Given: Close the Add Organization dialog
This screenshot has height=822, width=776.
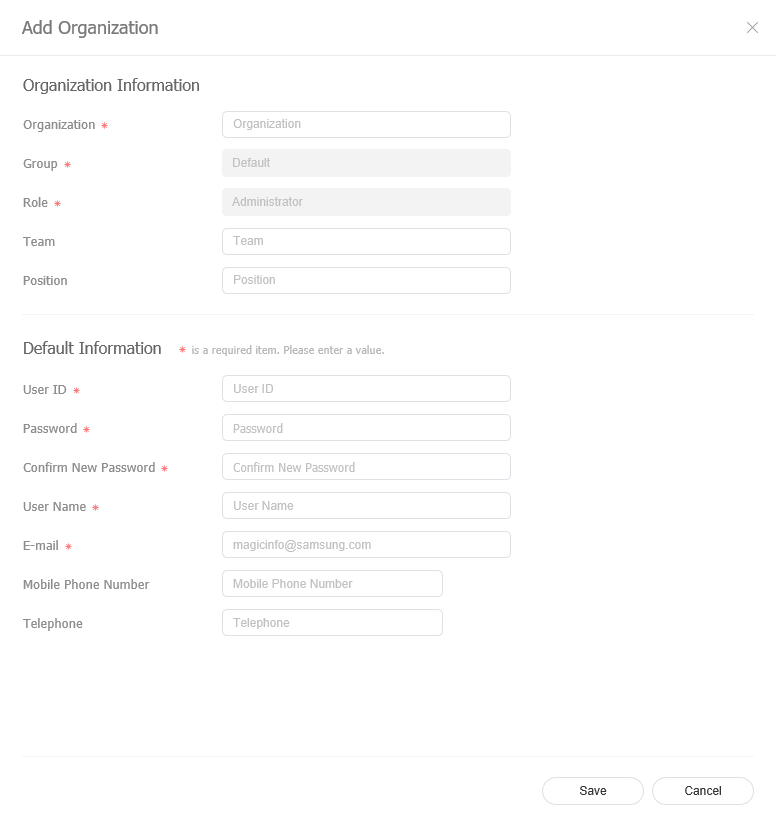Looking at the screenshot, I should pos(752,28).
